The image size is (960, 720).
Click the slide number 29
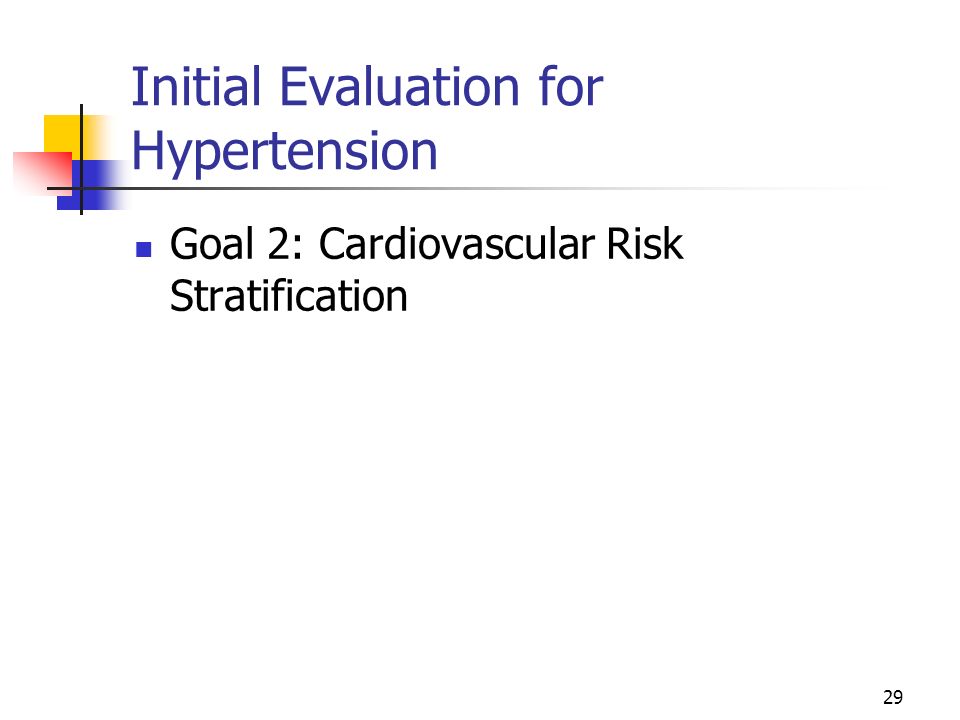pos(893,697)
